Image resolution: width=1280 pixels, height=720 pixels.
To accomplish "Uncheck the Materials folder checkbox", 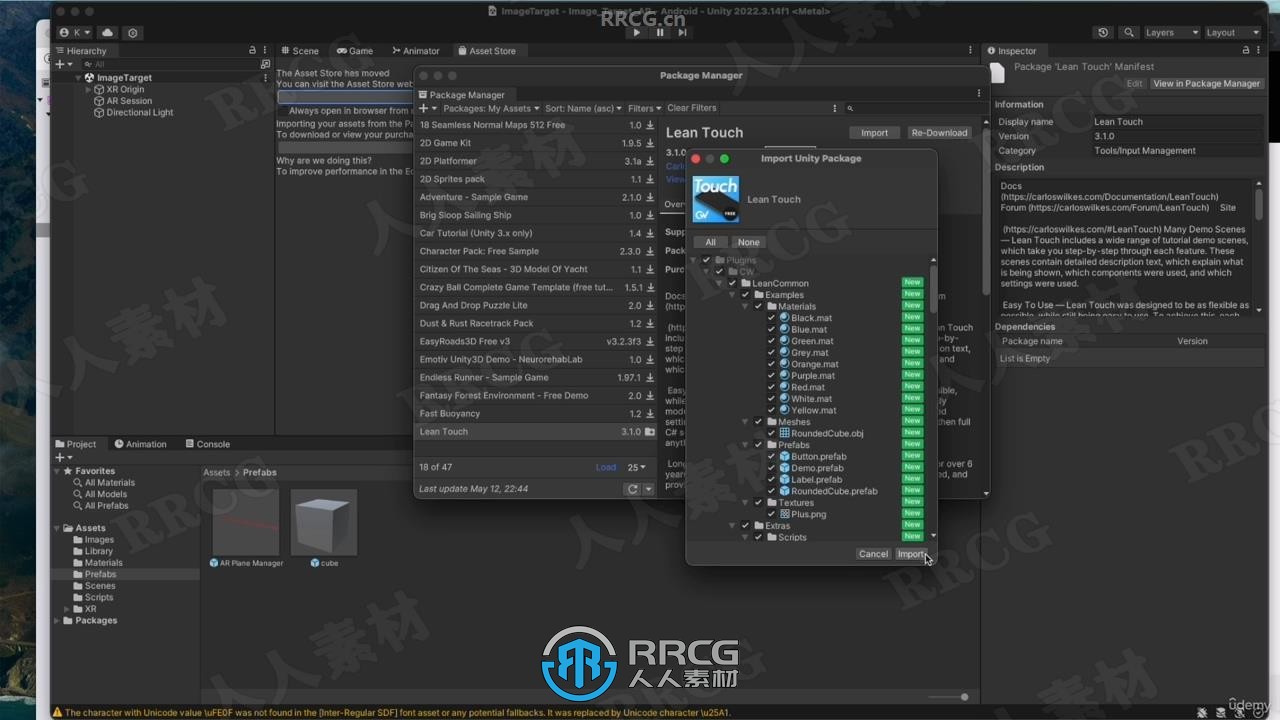I will [x=758, y=306].
